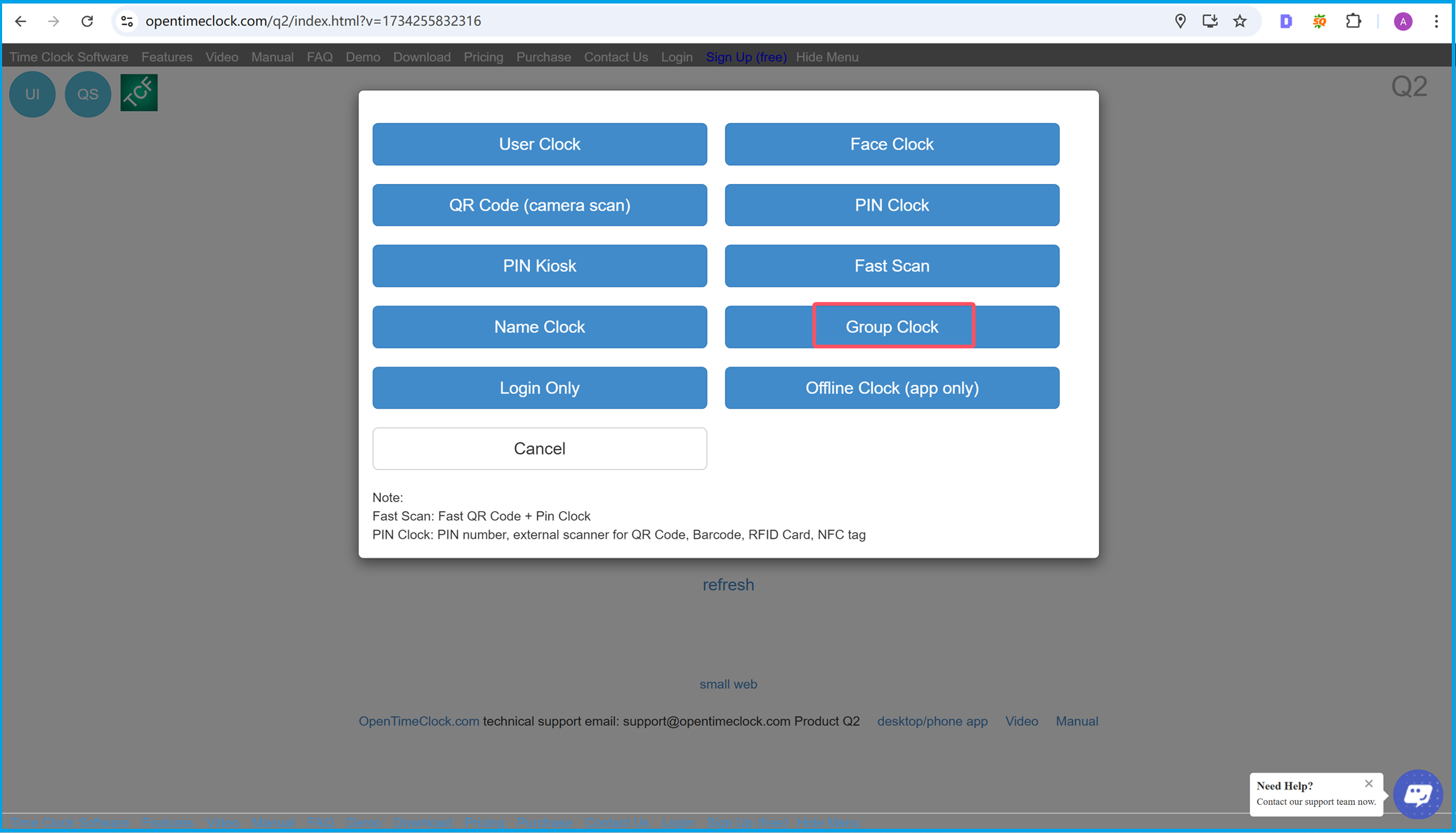
Task: Select the Login Only clock type
Action: pos(539,387)
